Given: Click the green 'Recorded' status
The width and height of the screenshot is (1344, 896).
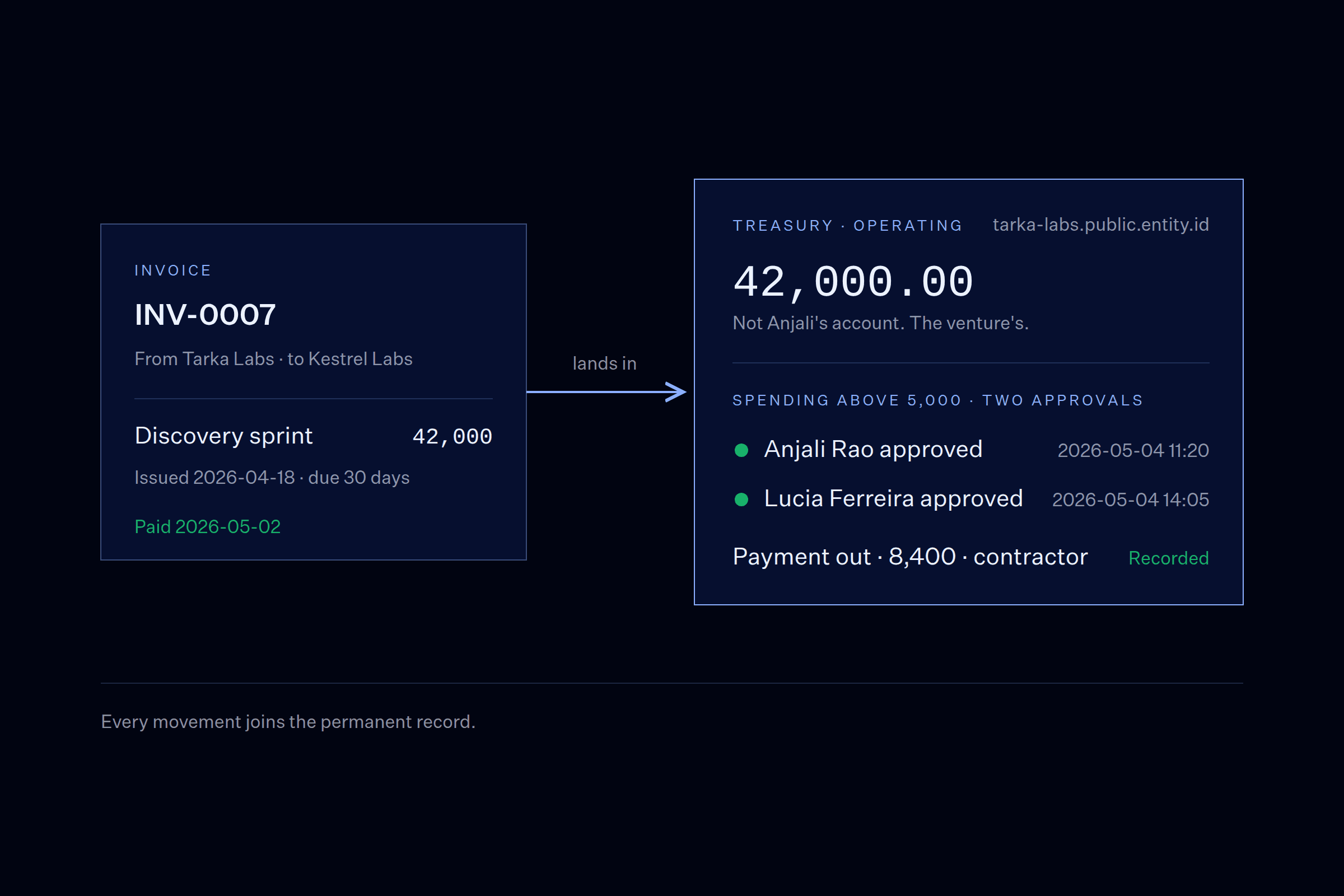Looking at the screenshot, I should [1169, 558].
